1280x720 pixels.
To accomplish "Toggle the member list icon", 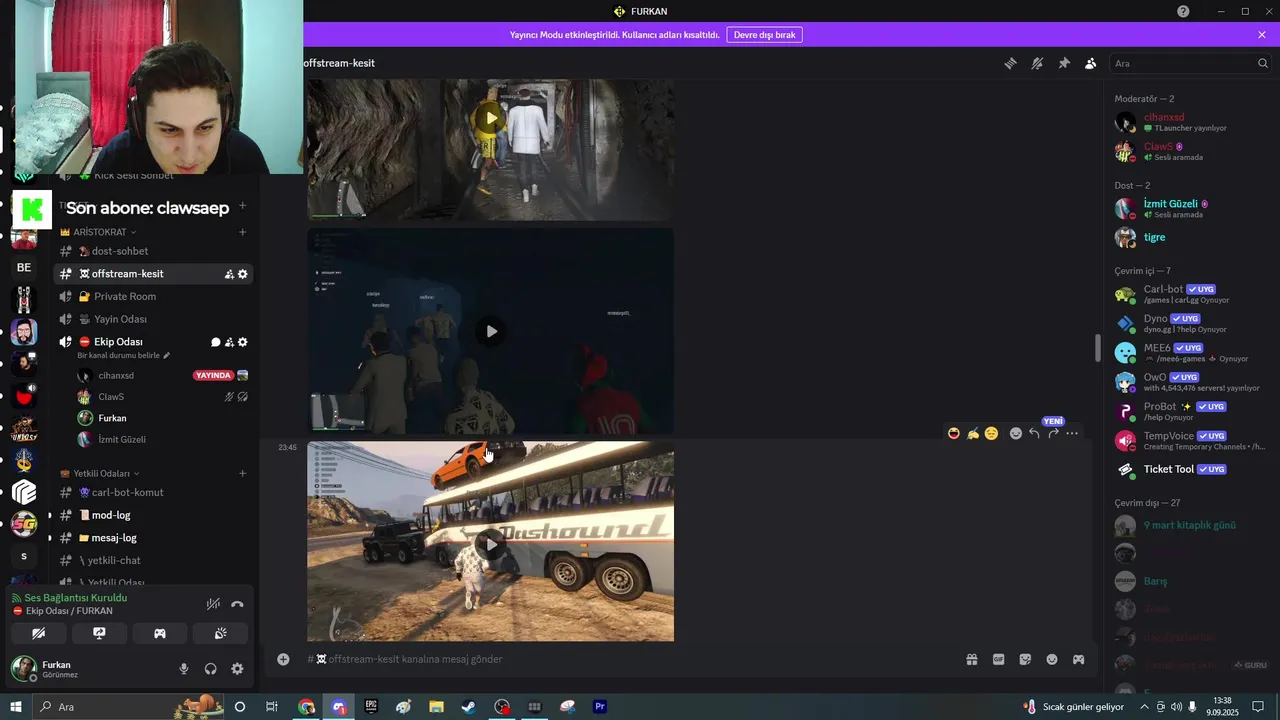I will [x=1091, y=63].
